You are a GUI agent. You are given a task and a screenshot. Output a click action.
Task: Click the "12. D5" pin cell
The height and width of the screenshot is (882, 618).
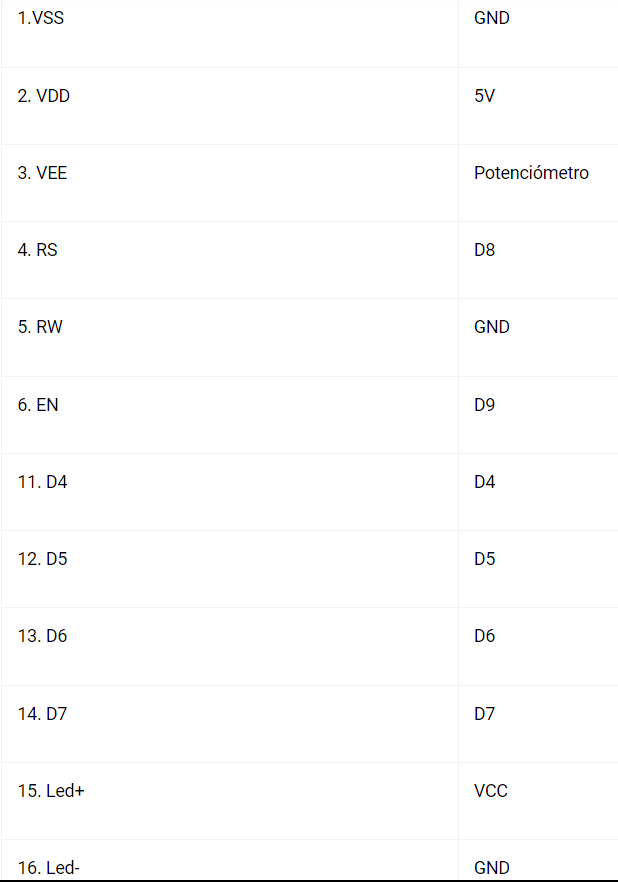(x=43, y=559)
